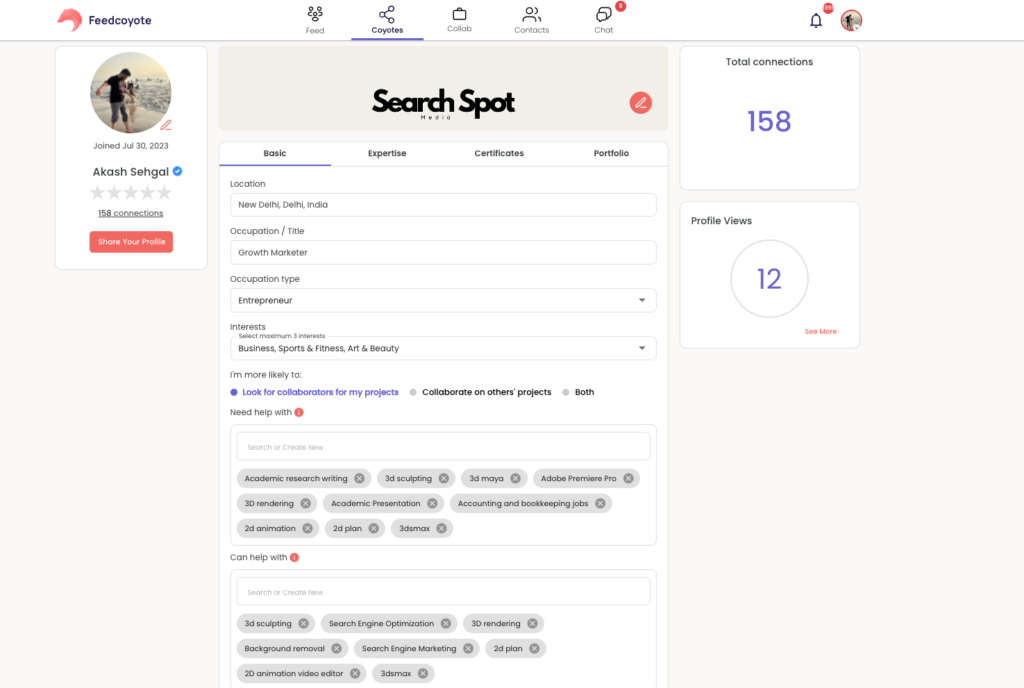The height and width of the screenshot is (688, 1024).
Task: Switch to the Expertise tab
Action: (387, 153)
